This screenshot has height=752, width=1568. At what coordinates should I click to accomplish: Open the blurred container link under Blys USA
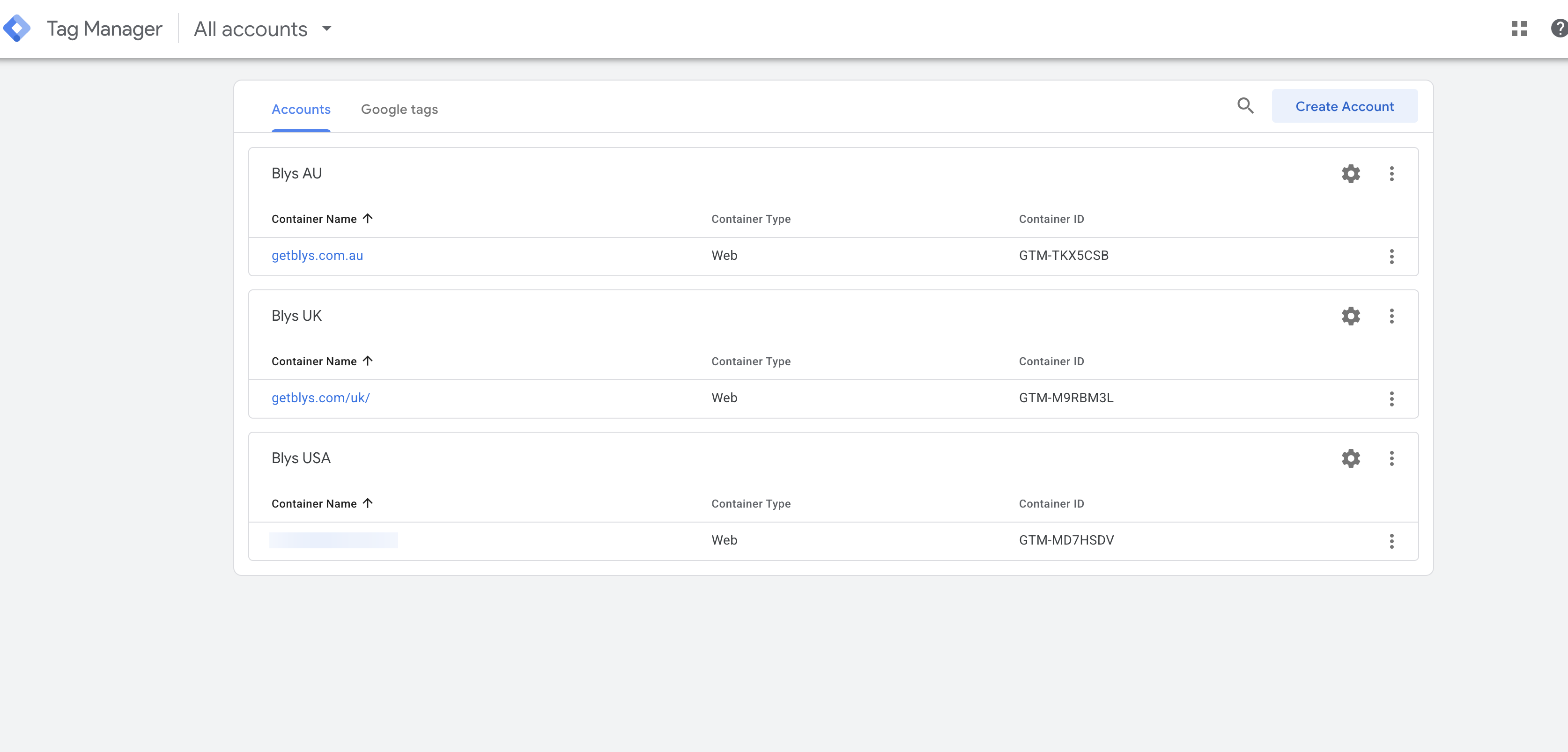point(333,540)
